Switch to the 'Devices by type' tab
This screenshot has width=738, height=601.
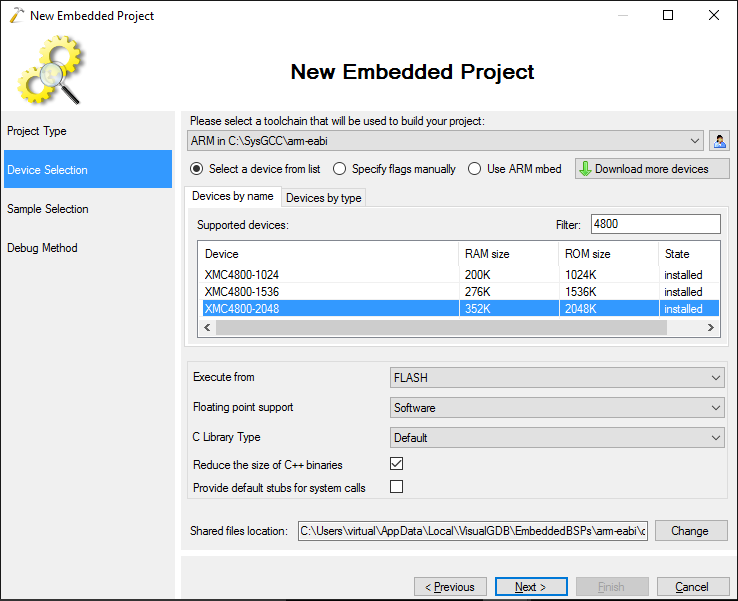click(323, 198)
